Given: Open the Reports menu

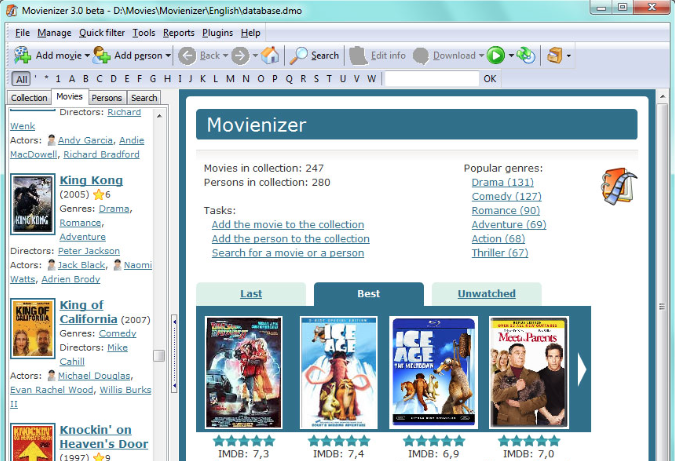Looking at the screenshot, I should (x=179, y=33).
